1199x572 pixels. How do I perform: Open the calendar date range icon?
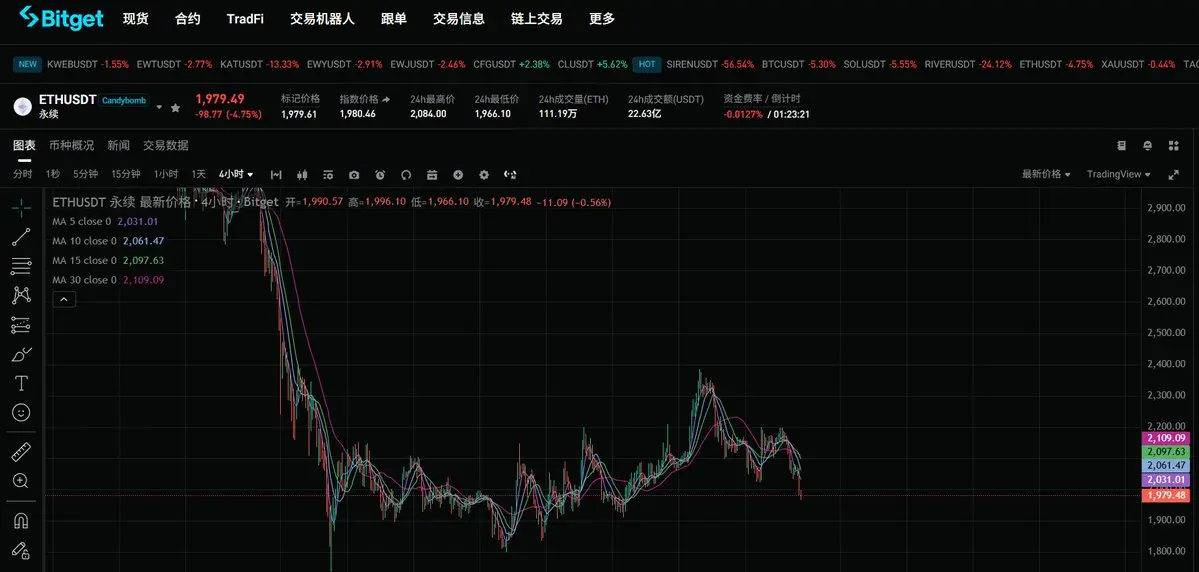[x=432, y=174]
